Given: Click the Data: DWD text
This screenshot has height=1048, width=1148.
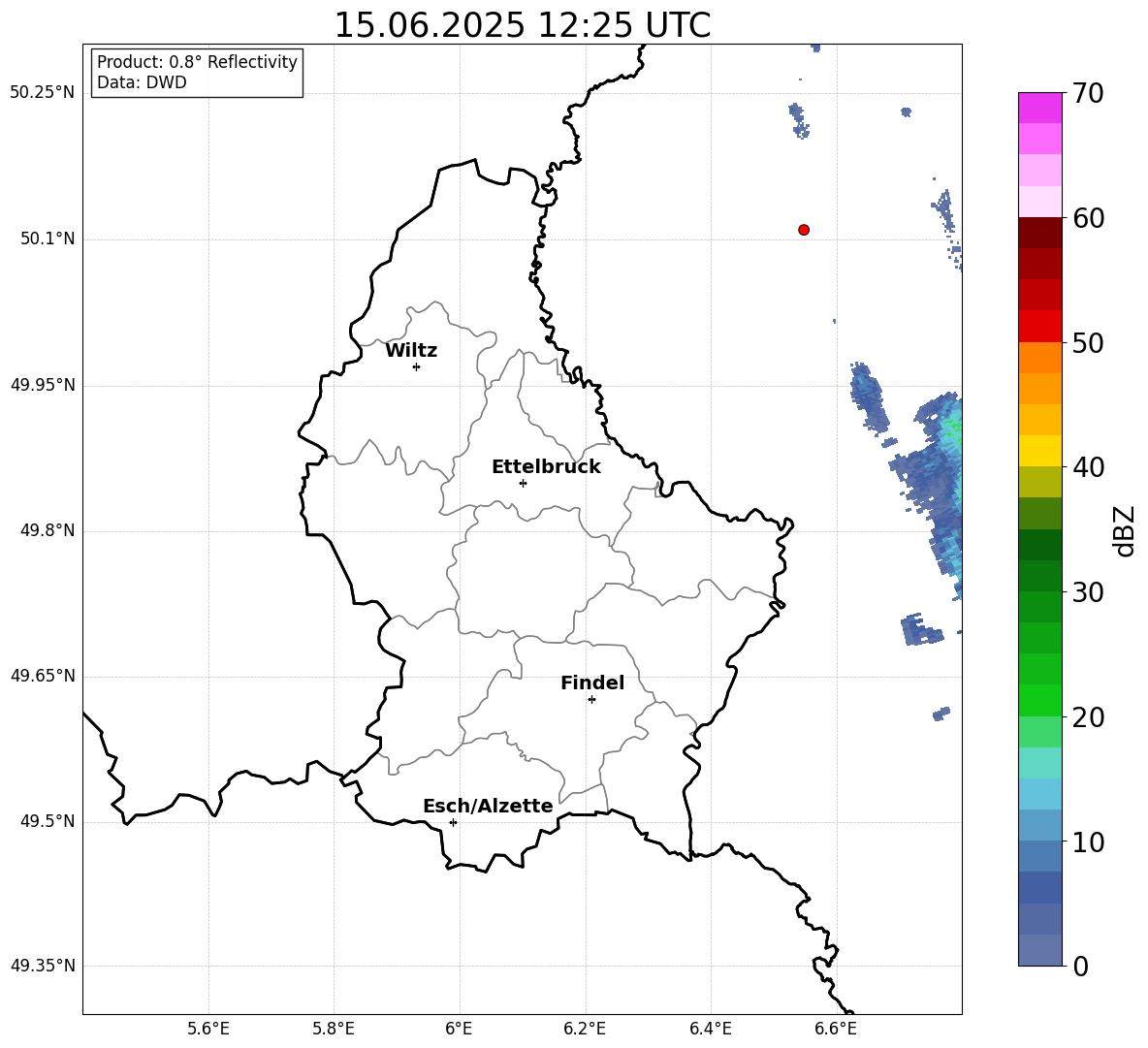Looking at the screenshot, I should (142, 82).
